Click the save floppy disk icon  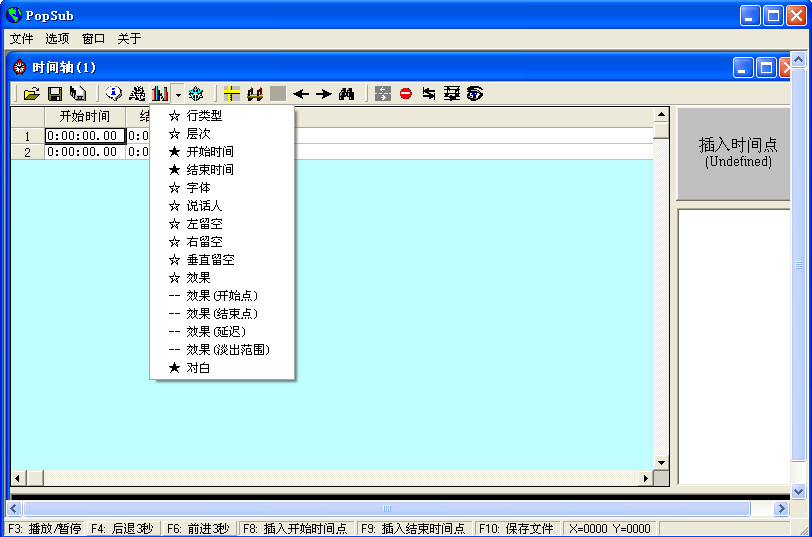(55, 93)
